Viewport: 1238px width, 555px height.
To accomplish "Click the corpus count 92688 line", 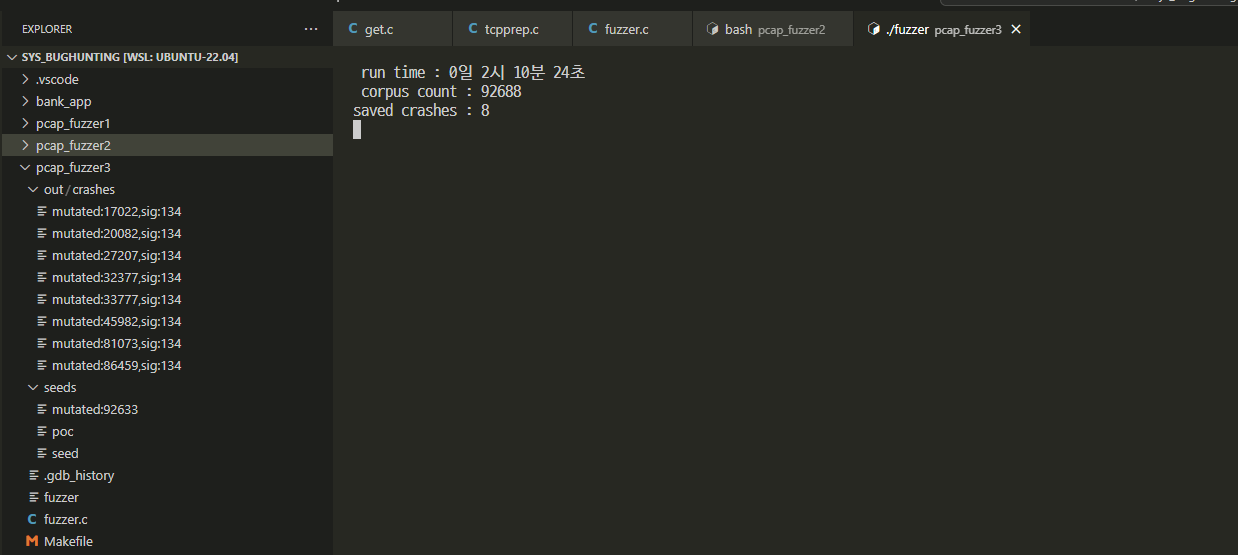I will pyautogui.click(x=441, y=91).
